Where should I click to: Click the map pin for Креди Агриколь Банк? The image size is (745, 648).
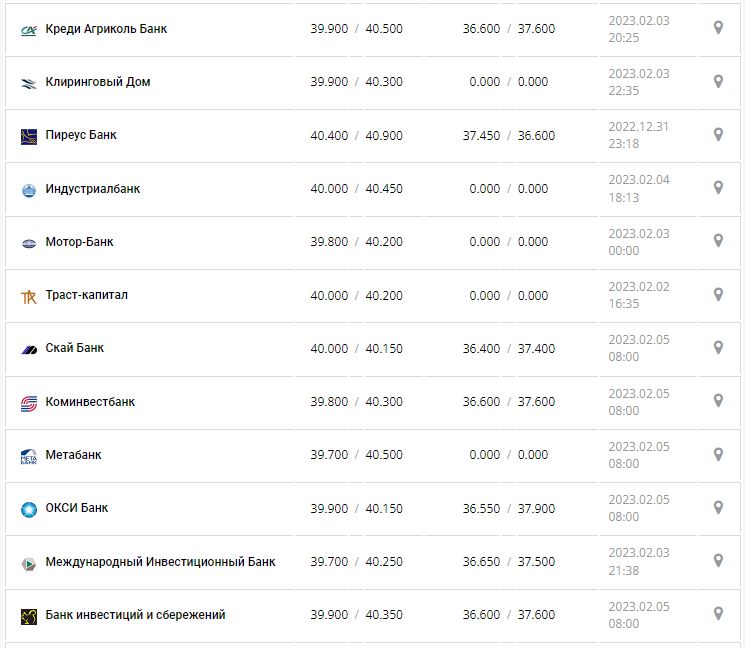click(x=718, y=28)
